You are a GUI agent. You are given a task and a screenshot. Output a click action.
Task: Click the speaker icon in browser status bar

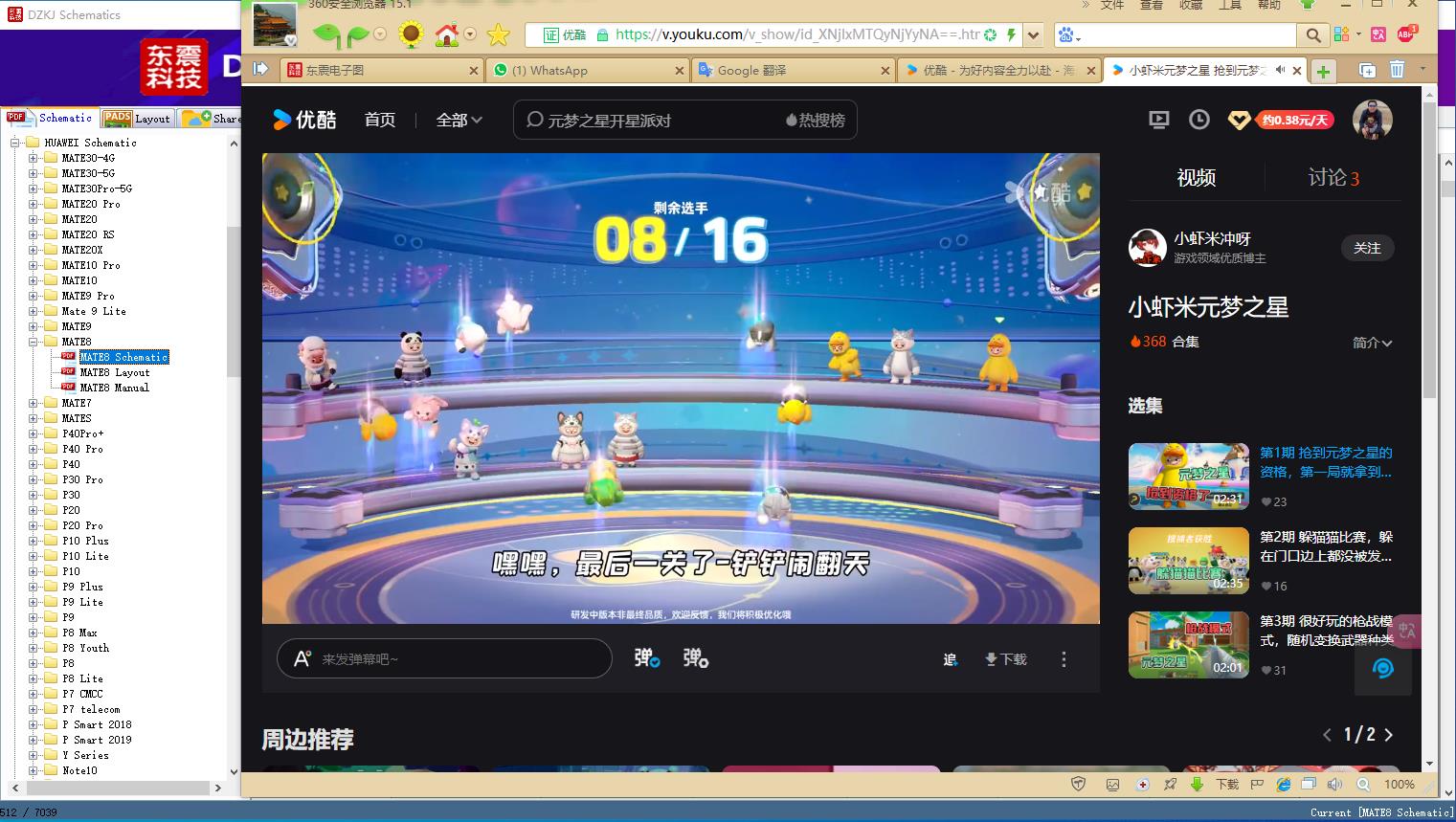(1334, 784)
